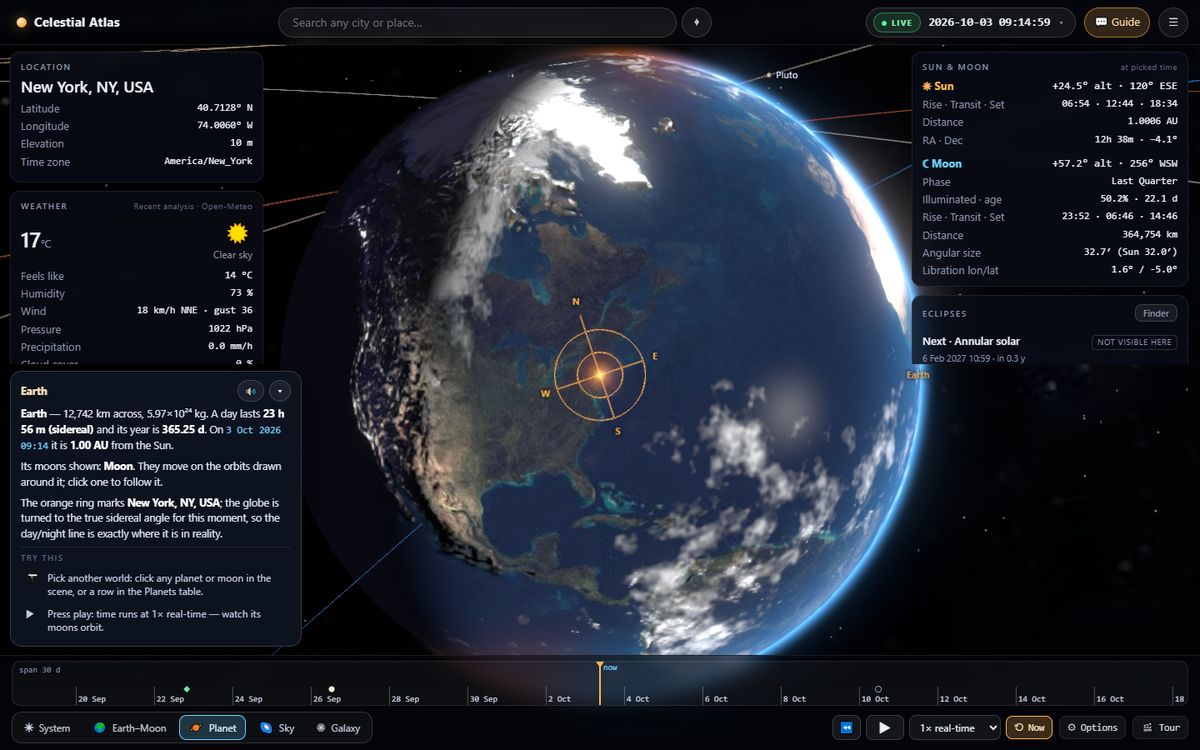Open the Guide button
Viewport: 1200px width, 750px height.
(1117, 22)
